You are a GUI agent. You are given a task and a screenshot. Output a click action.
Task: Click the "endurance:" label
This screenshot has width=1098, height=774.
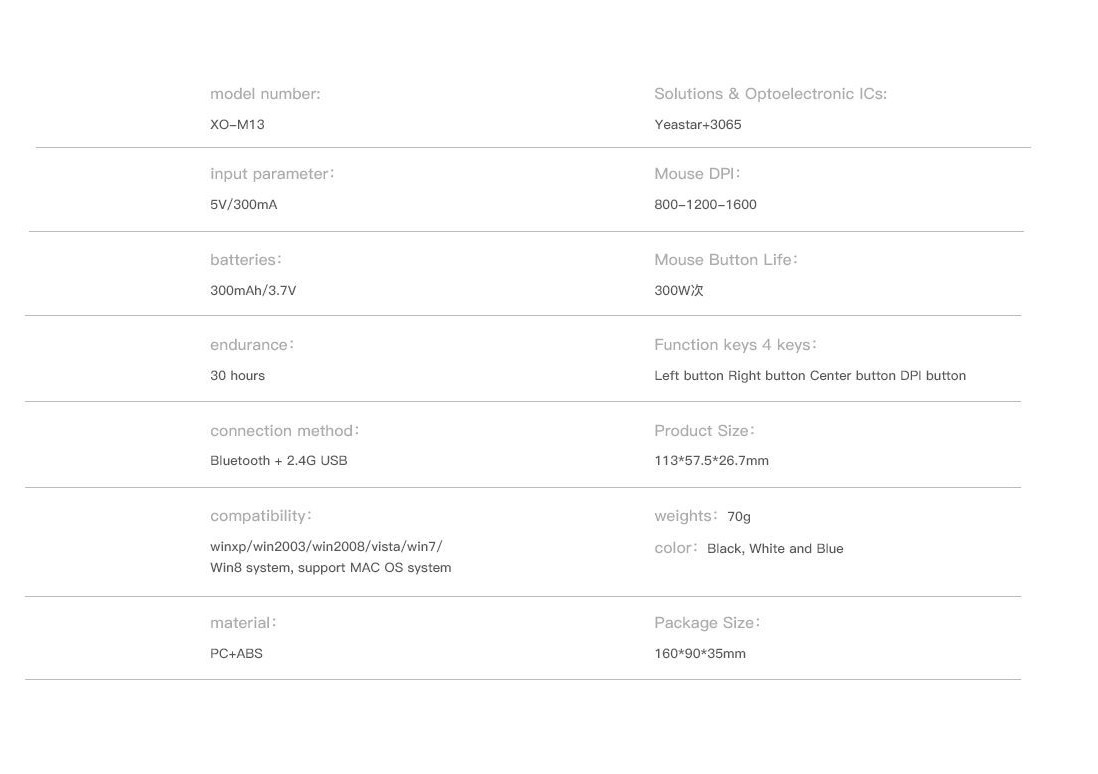(x=252, y=345)
